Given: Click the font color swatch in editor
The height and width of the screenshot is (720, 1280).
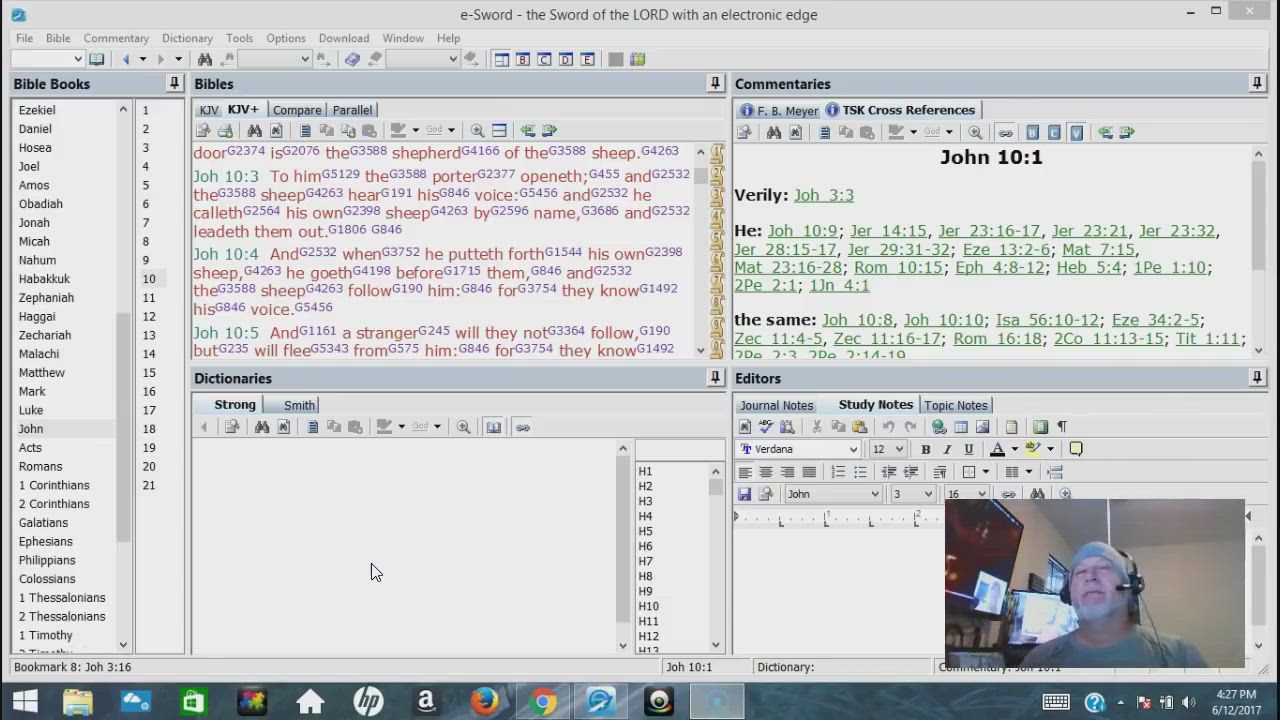Looking at the screenshot, I should point(997,450).
